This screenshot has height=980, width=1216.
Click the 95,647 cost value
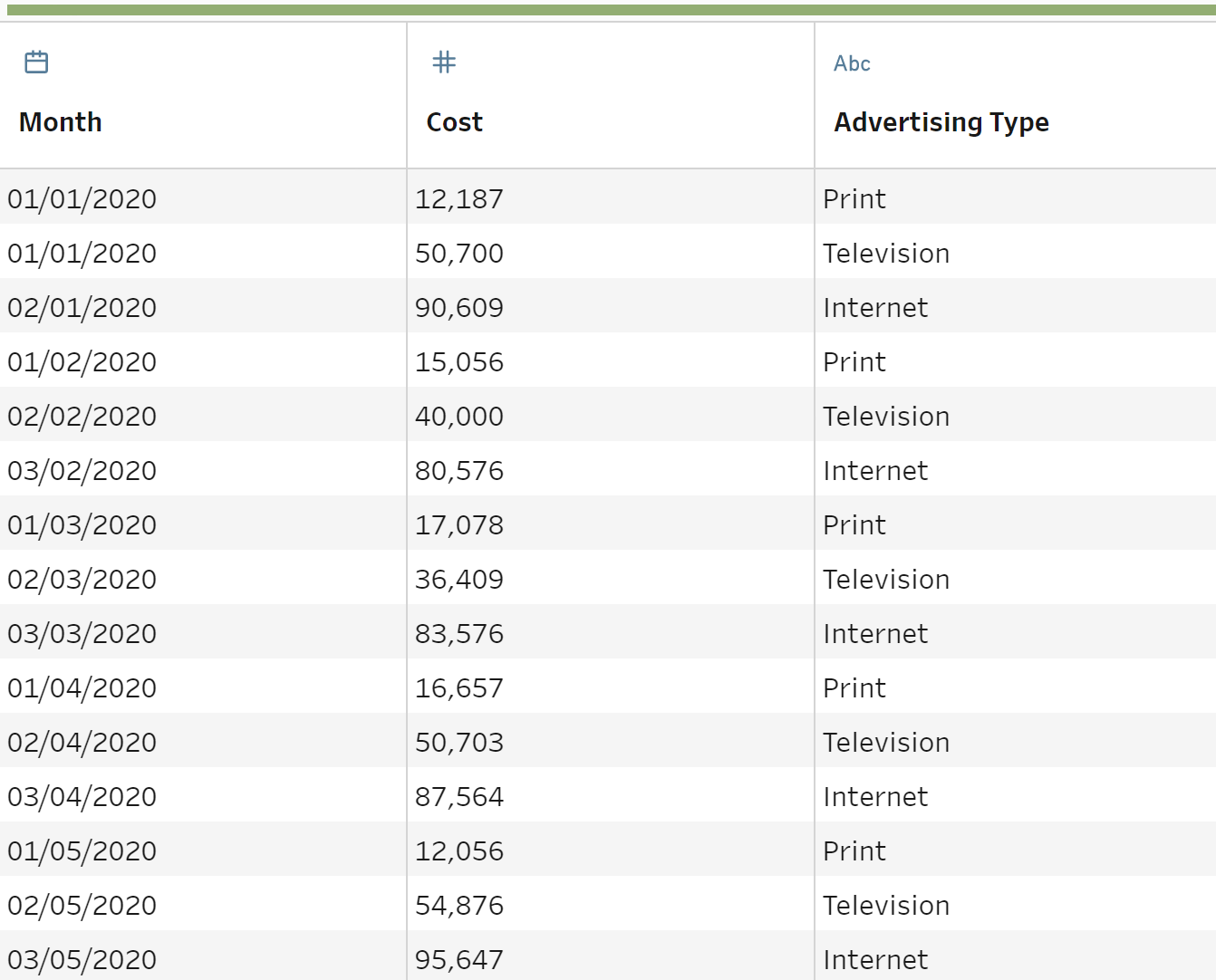click(459, 960)
